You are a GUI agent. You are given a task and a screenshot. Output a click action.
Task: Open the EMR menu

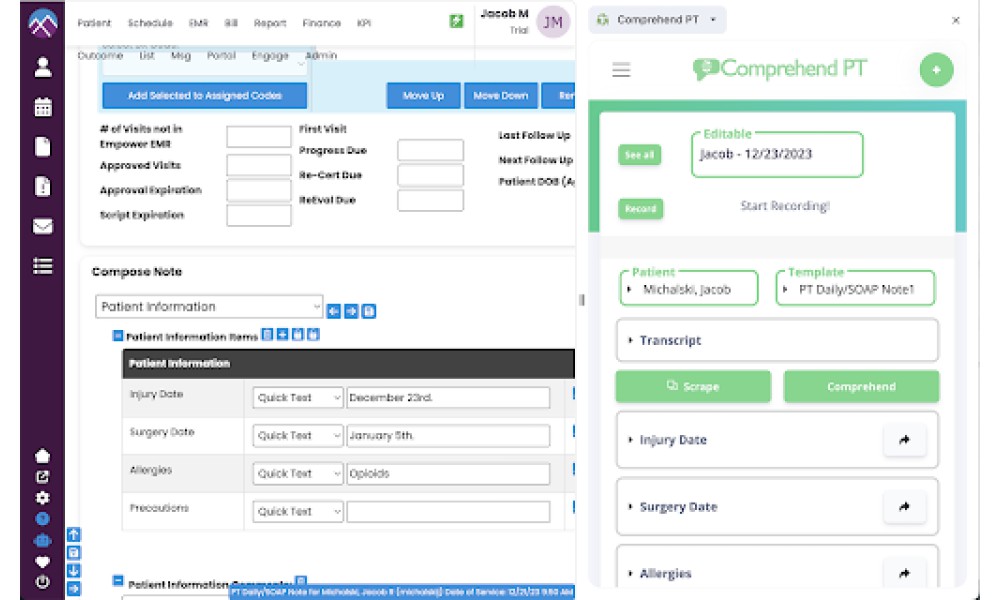(198, 23)
